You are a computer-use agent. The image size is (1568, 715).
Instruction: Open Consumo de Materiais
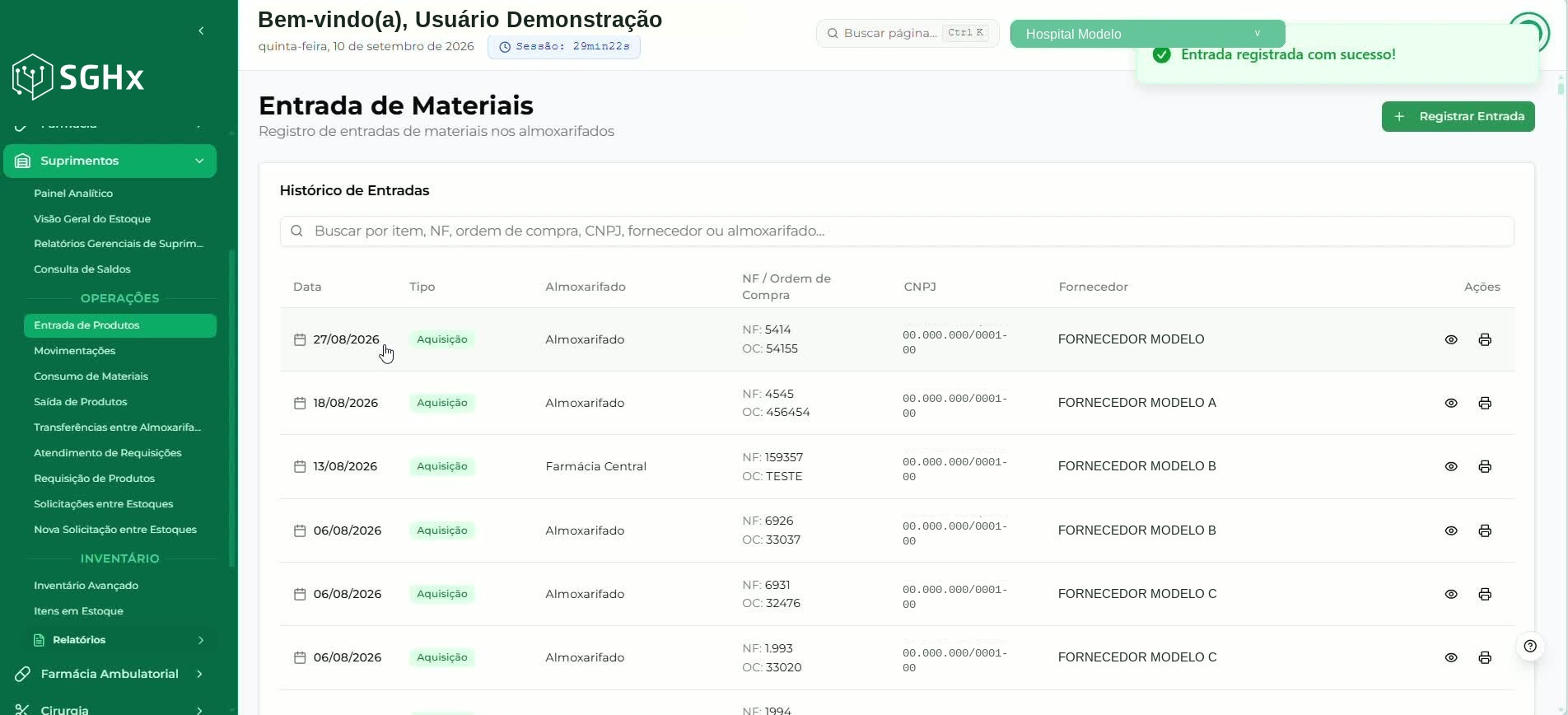tap(91, 376)
